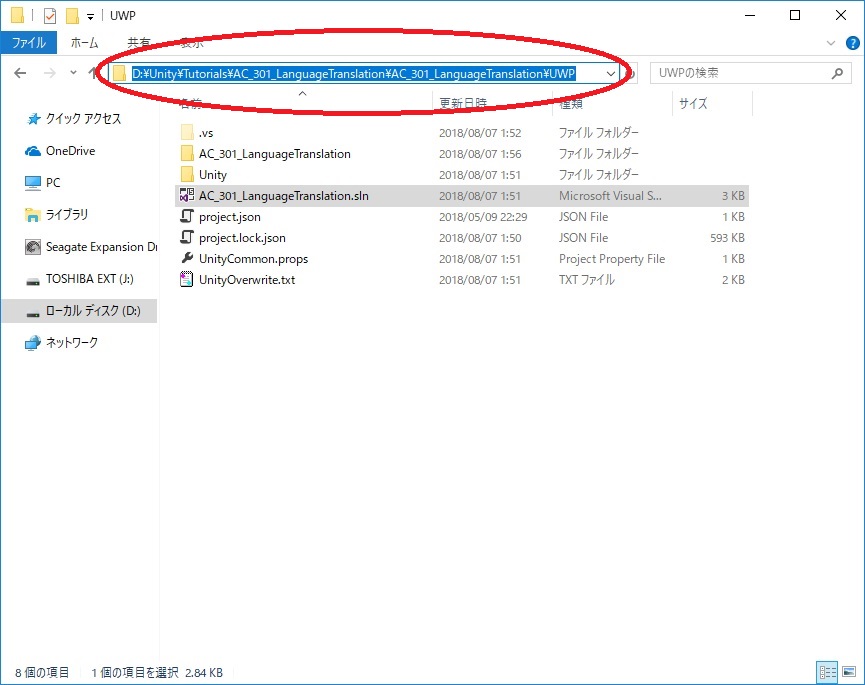Expand the address bar history dropdown

(611, 73)
